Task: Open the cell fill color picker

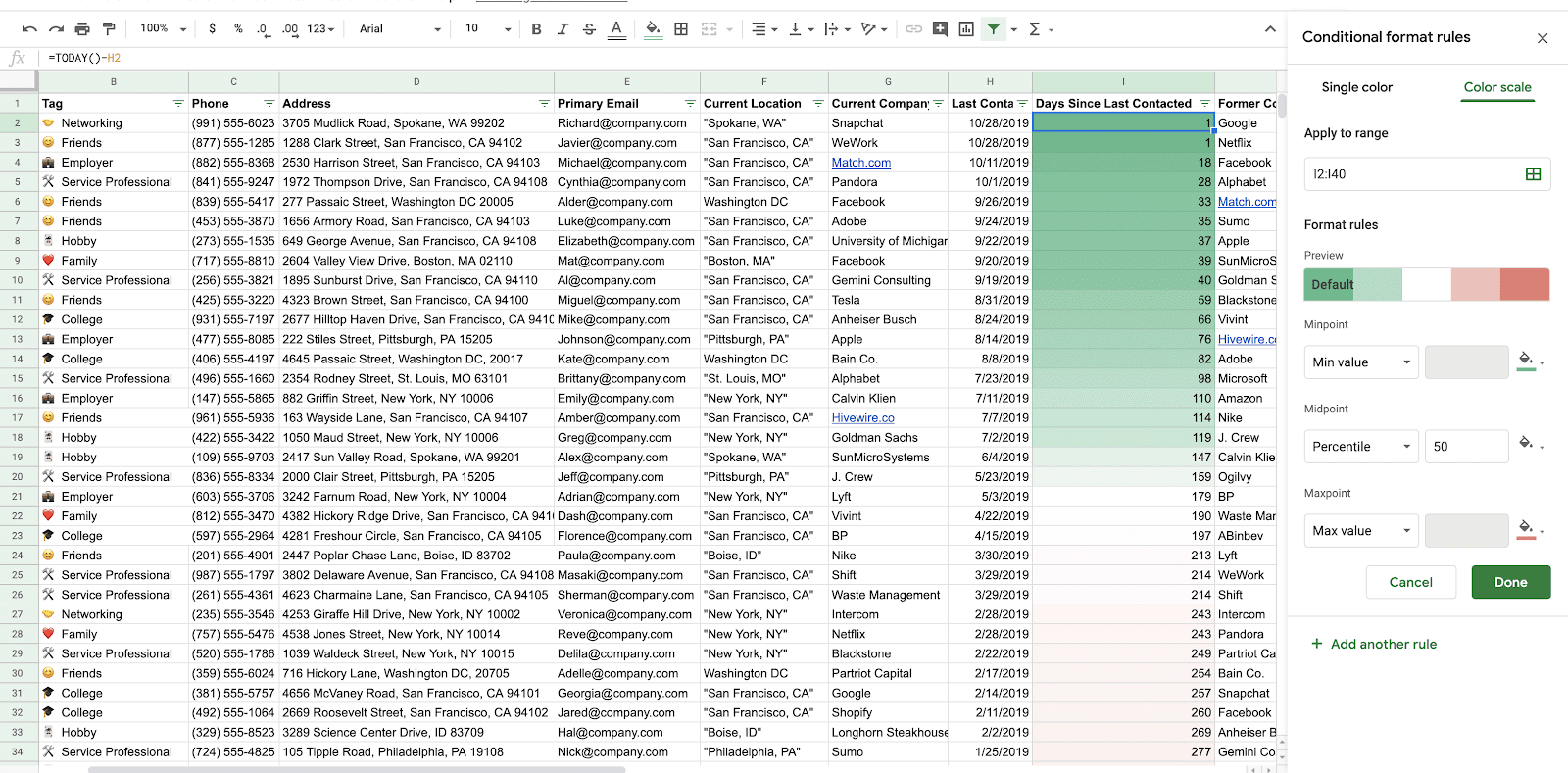Action: pos(653,29)
